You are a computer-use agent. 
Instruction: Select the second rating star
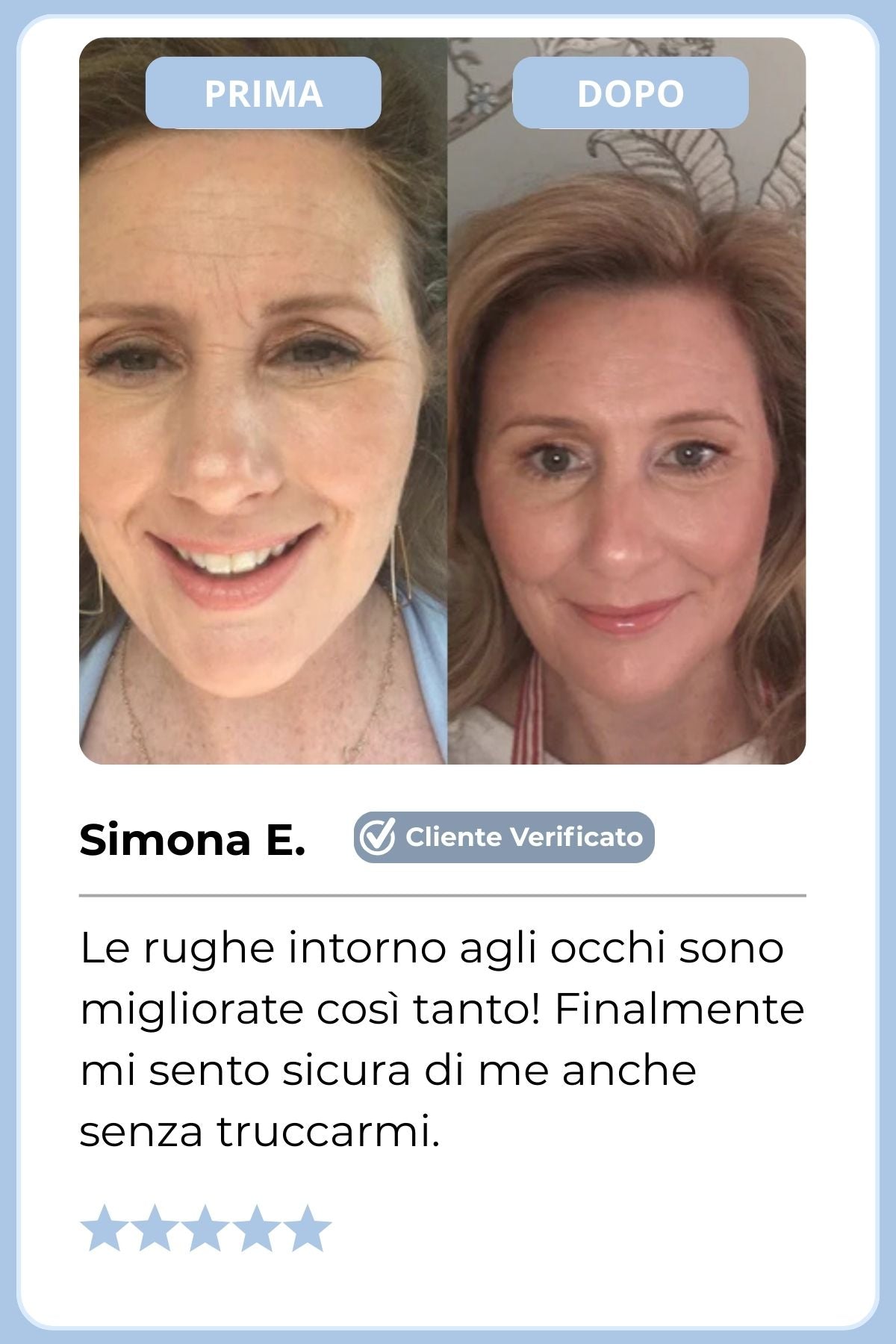tap(155, 1228)
